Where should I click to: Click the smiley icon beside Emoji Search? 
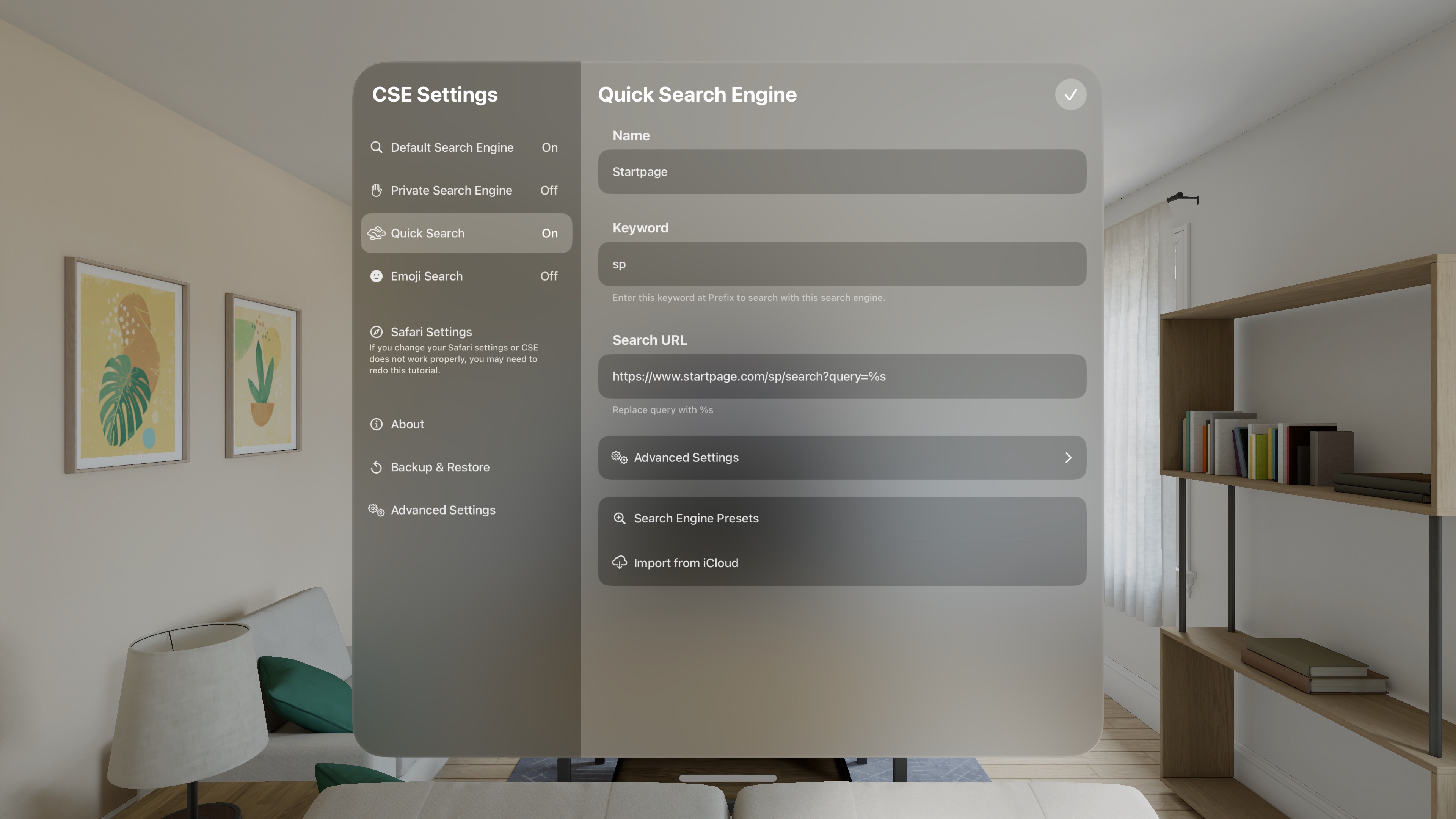coord(376,276)
